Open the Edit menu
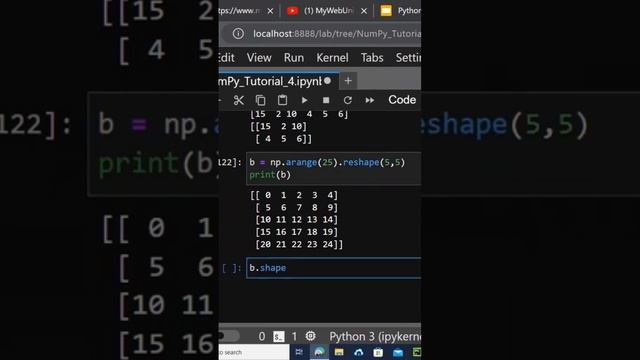The height and width of the screenshot is (360, 640). [x=227, y=58]
